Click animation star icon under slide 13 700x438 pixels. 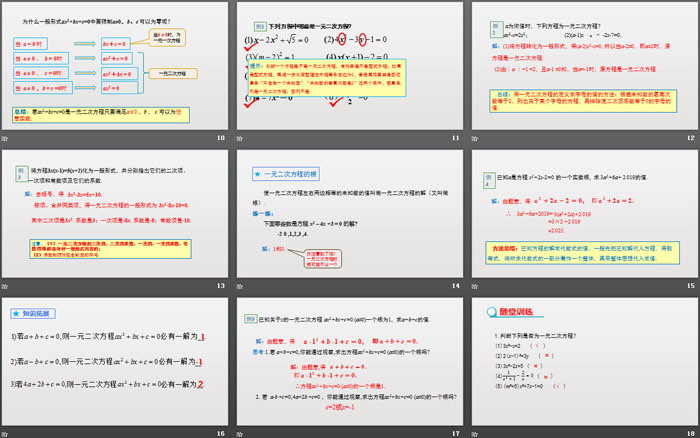pos(5,286)
